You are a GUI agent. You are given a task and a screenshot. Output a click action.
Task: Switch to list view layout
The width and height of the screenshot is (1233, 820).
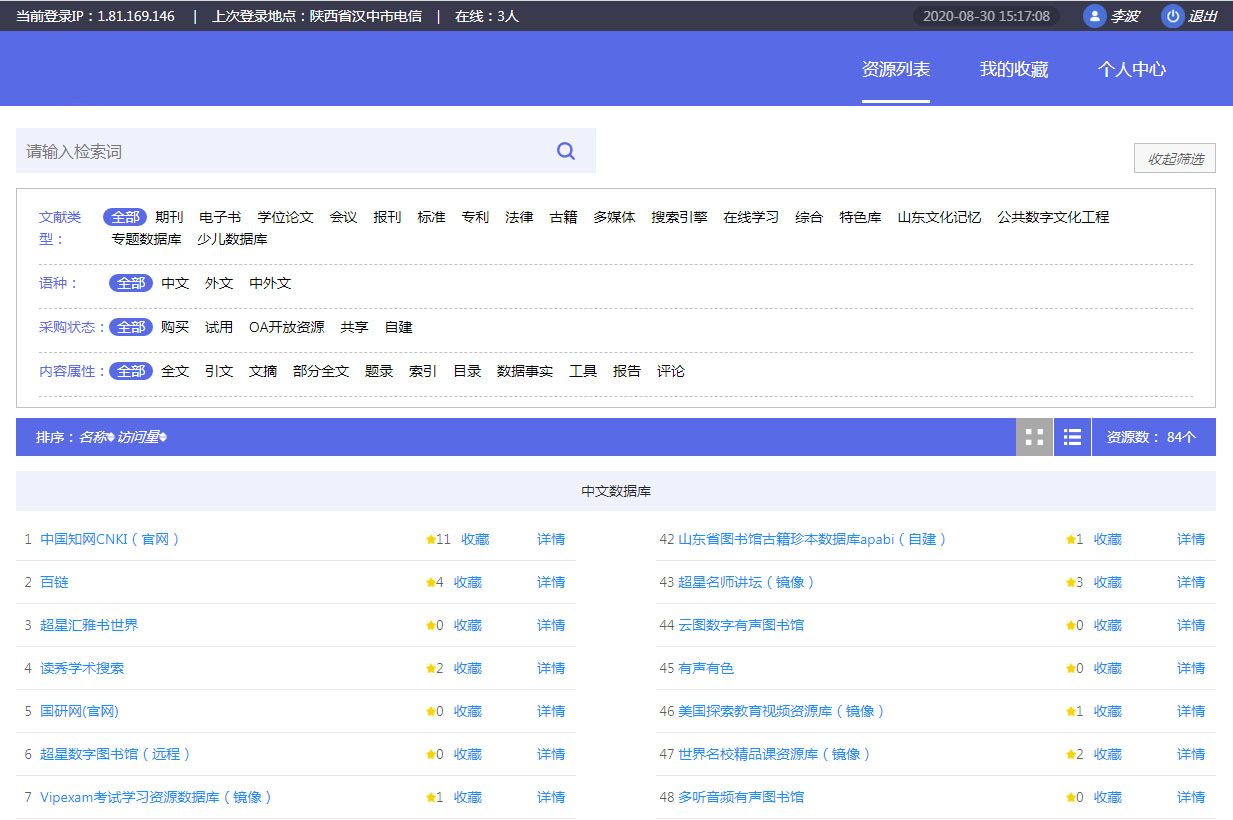point(1072,437)
